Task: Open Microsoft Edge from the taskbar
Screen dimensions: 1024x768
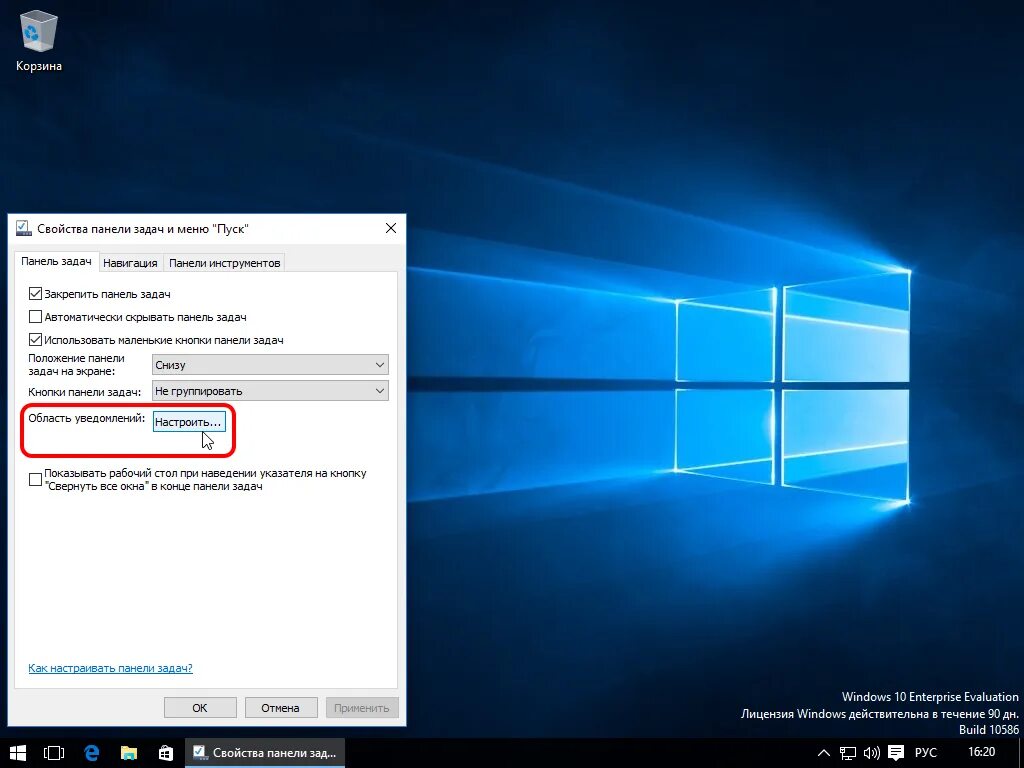Action: 92,753
